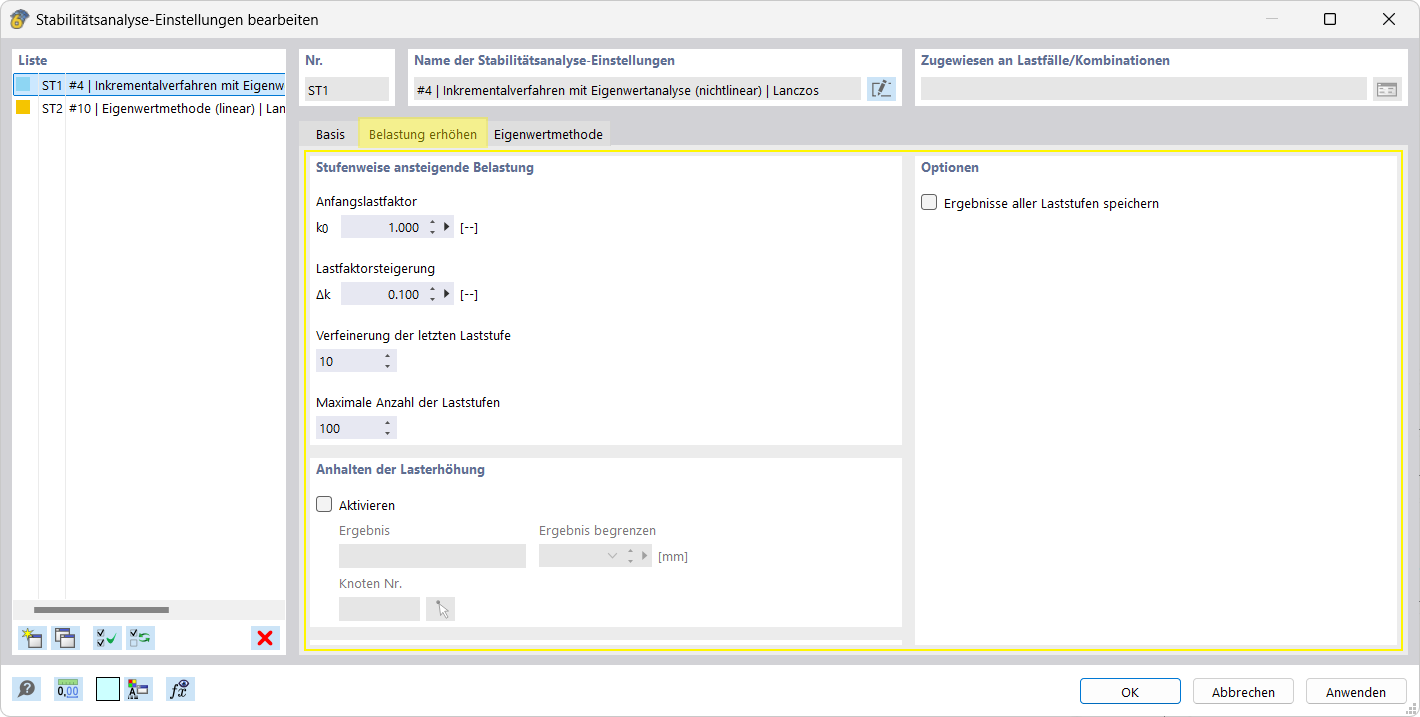The width and height of the screenshot is (1420, 717).
Task: Delete the selected entry with red X
Action: tap(265, 637)
